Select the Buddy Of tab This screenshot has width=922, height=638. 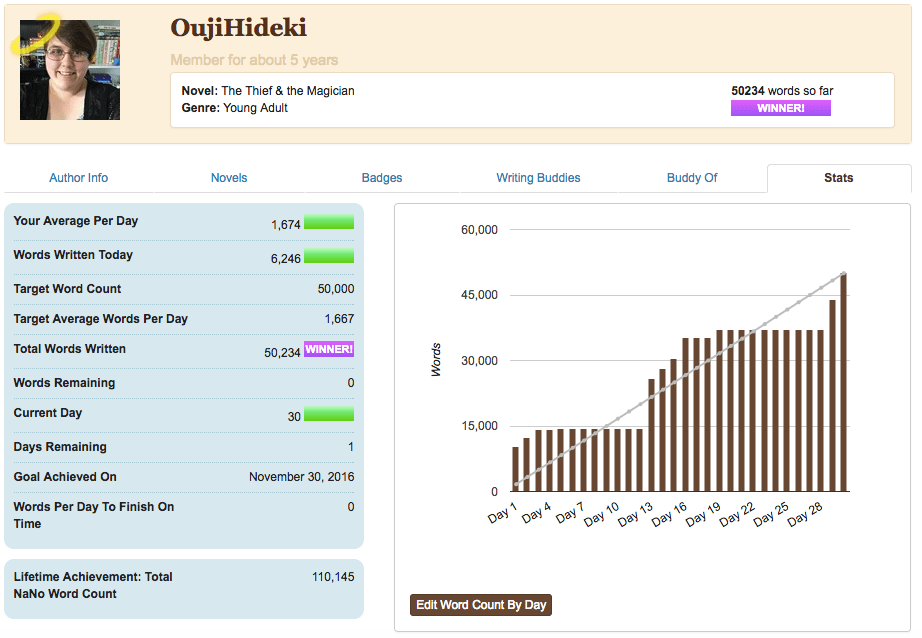coord(692,178)
